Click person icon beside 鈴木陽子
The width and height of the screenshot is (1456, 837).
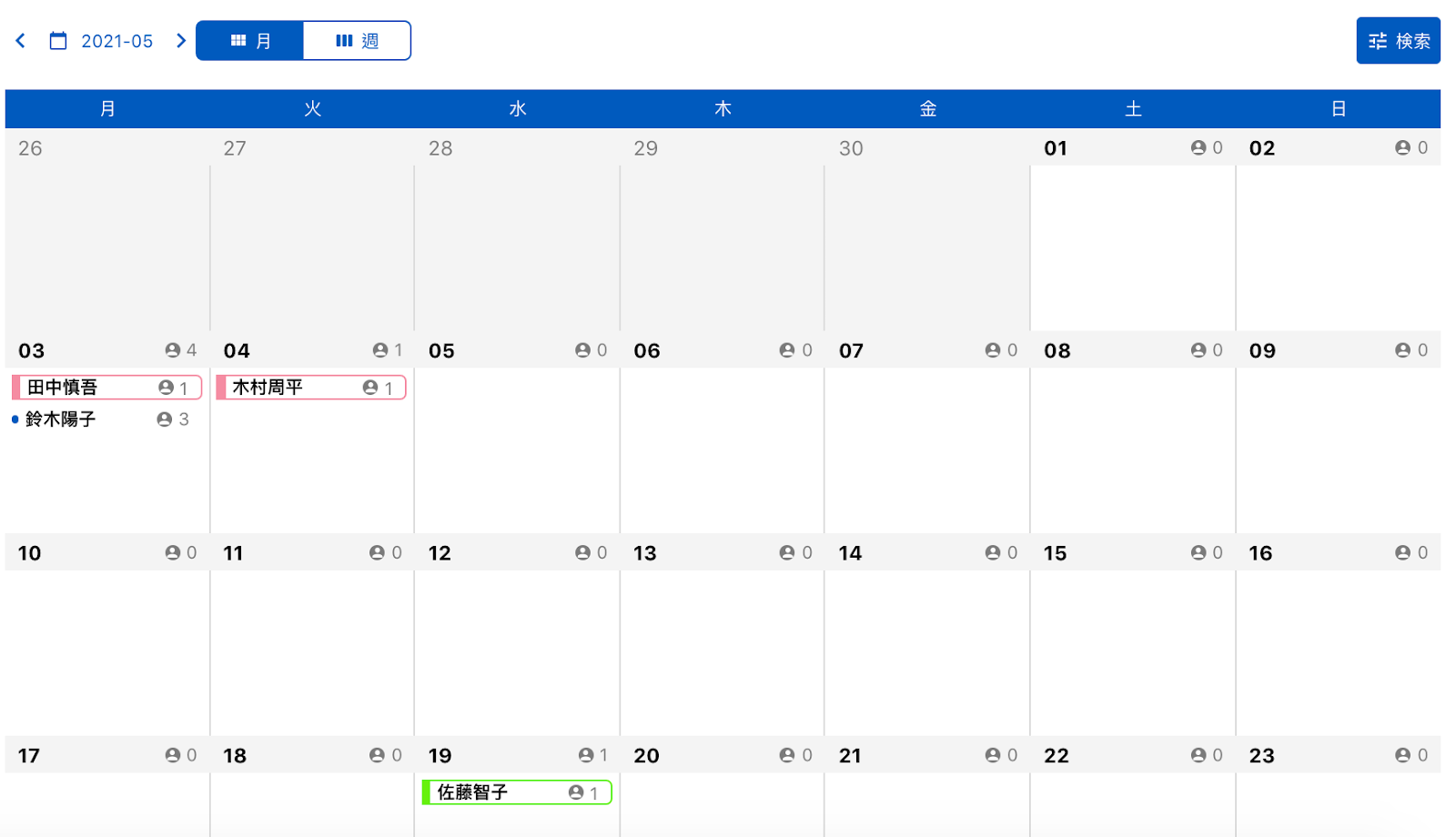pyautogui.click(x=164, y=419)
